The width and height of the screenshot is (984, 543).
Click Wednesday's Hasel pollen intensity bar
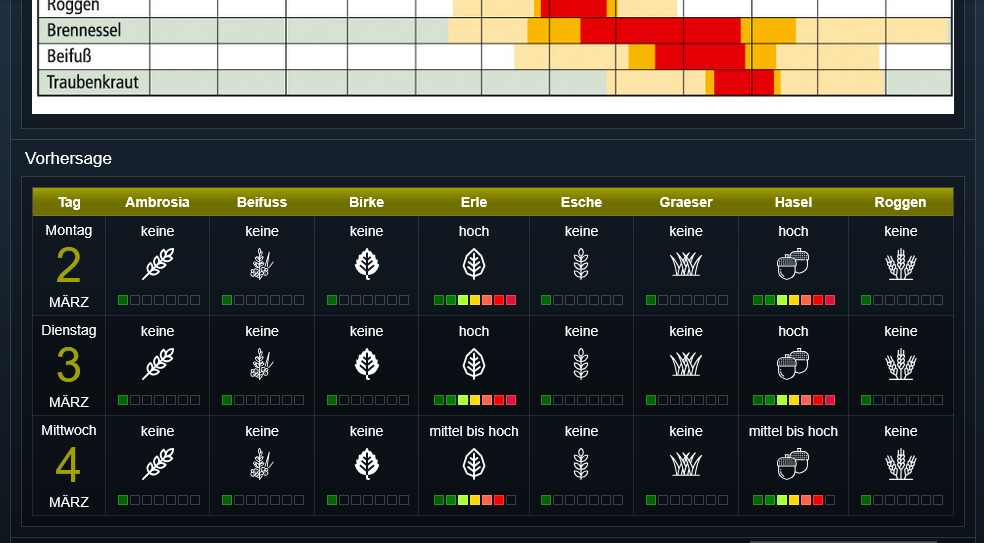coord(794,500)
